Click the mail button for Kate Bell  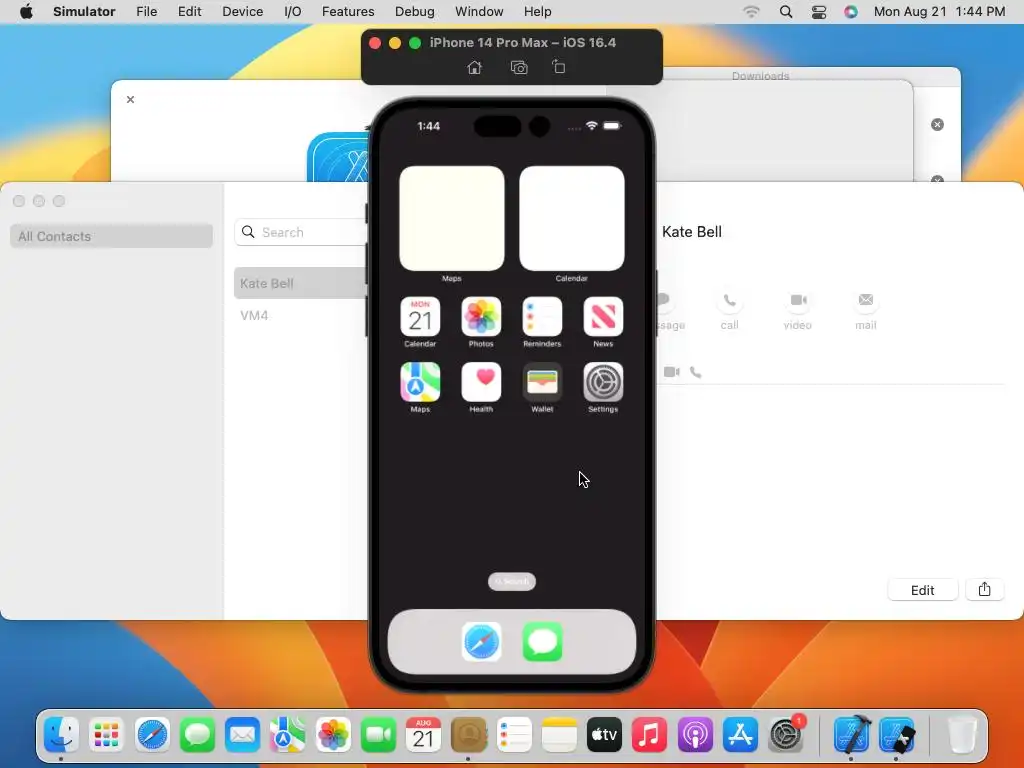click(866, 301)
